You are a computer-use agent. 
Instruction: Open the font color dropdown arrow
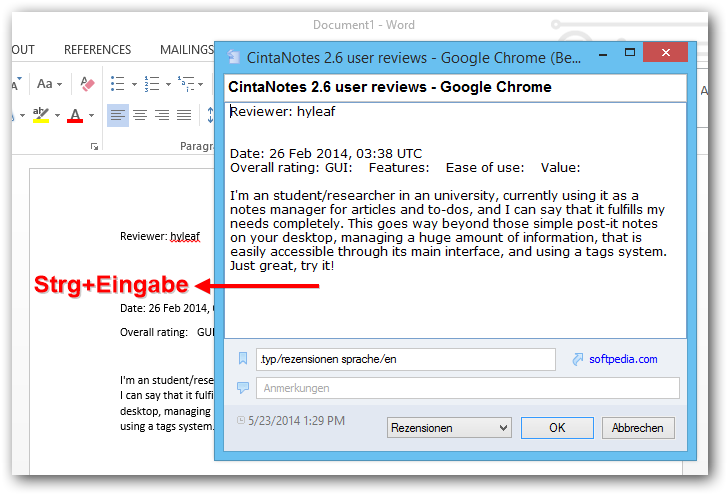(x=91, y=115)
